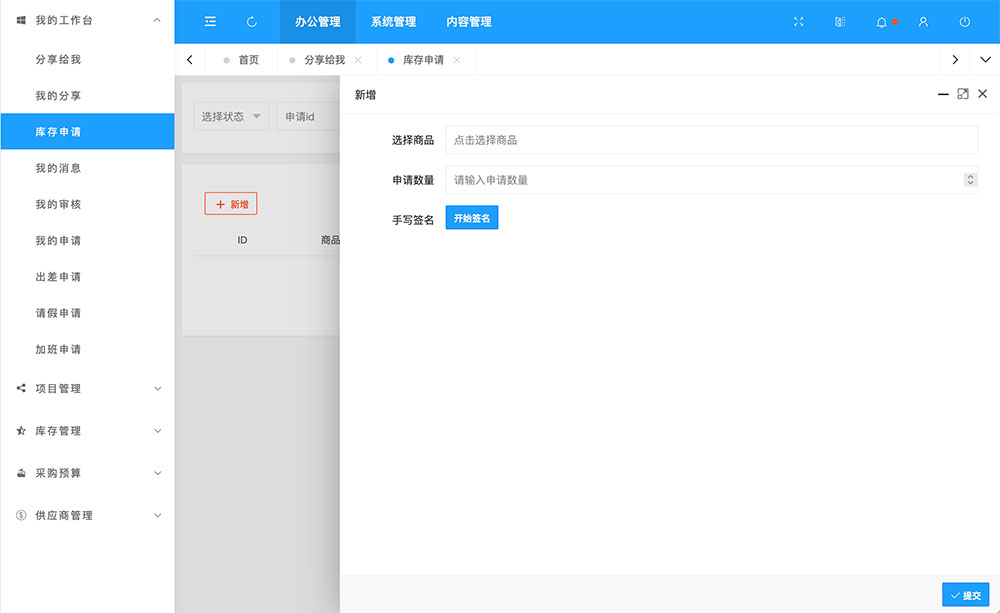Screen dimensions: 1000x613
Task: Switch to 办公管理 top menu
Action: click(x=318, y=22)
